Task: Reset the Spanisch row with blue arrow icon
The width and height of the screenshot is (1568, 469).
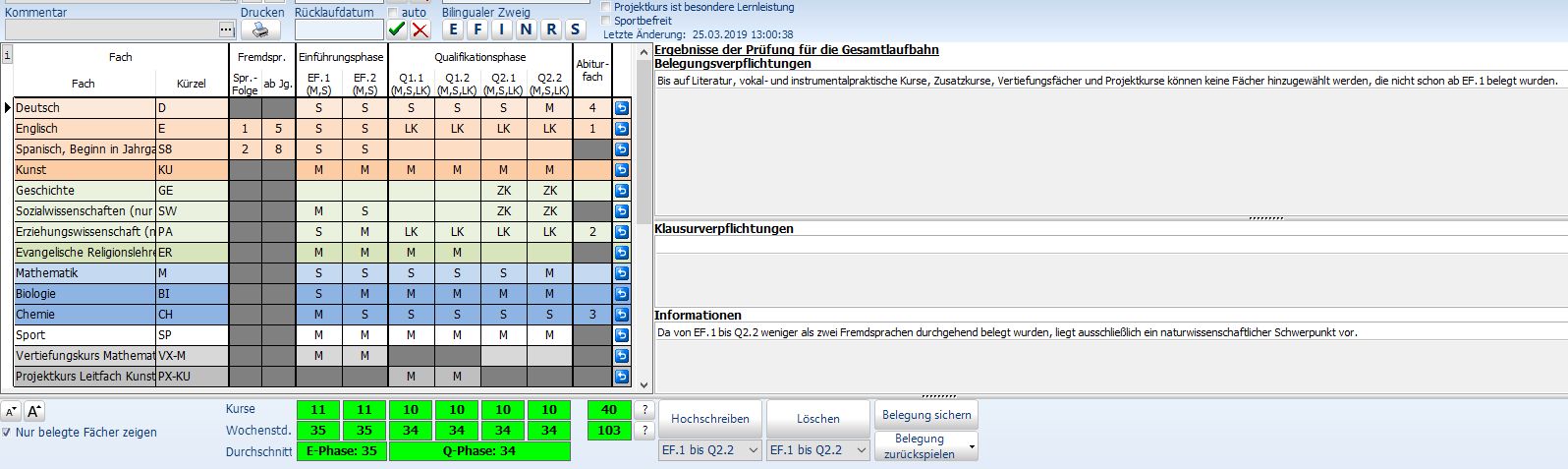Action: pos(622,149)
